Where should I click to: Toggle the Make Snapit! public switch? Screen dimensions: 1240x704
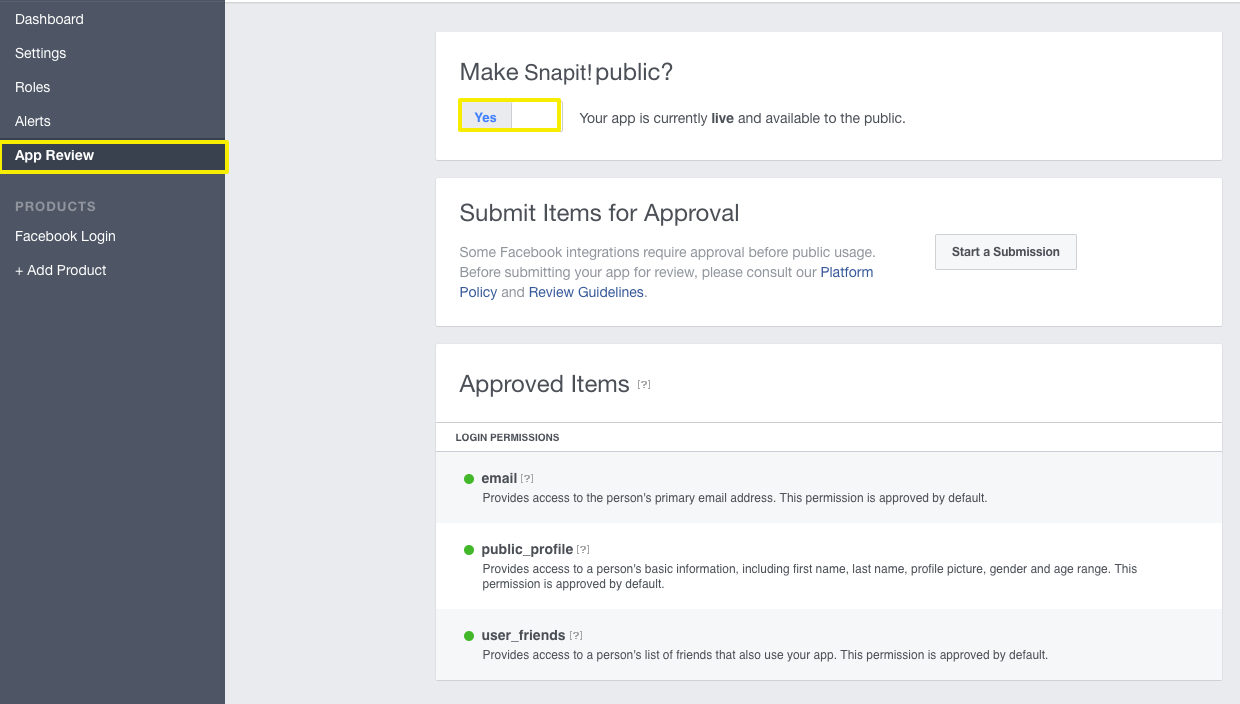(x=510, y=116)
